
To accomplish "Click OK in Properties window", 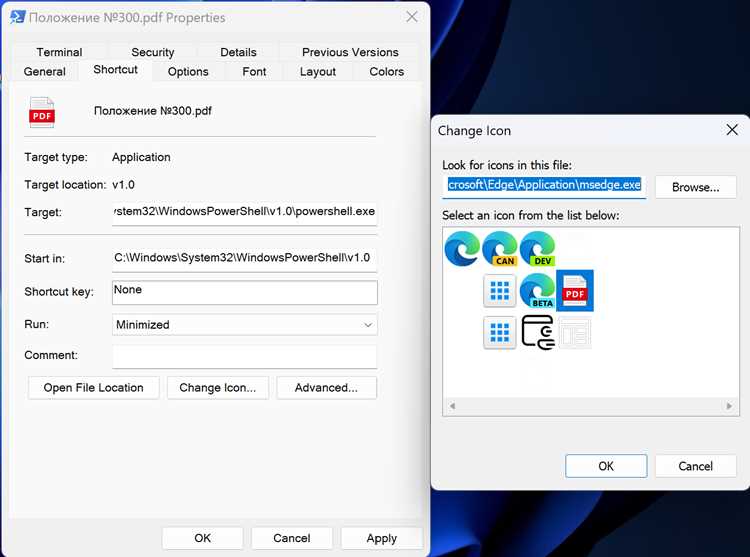I will [202, 538].
